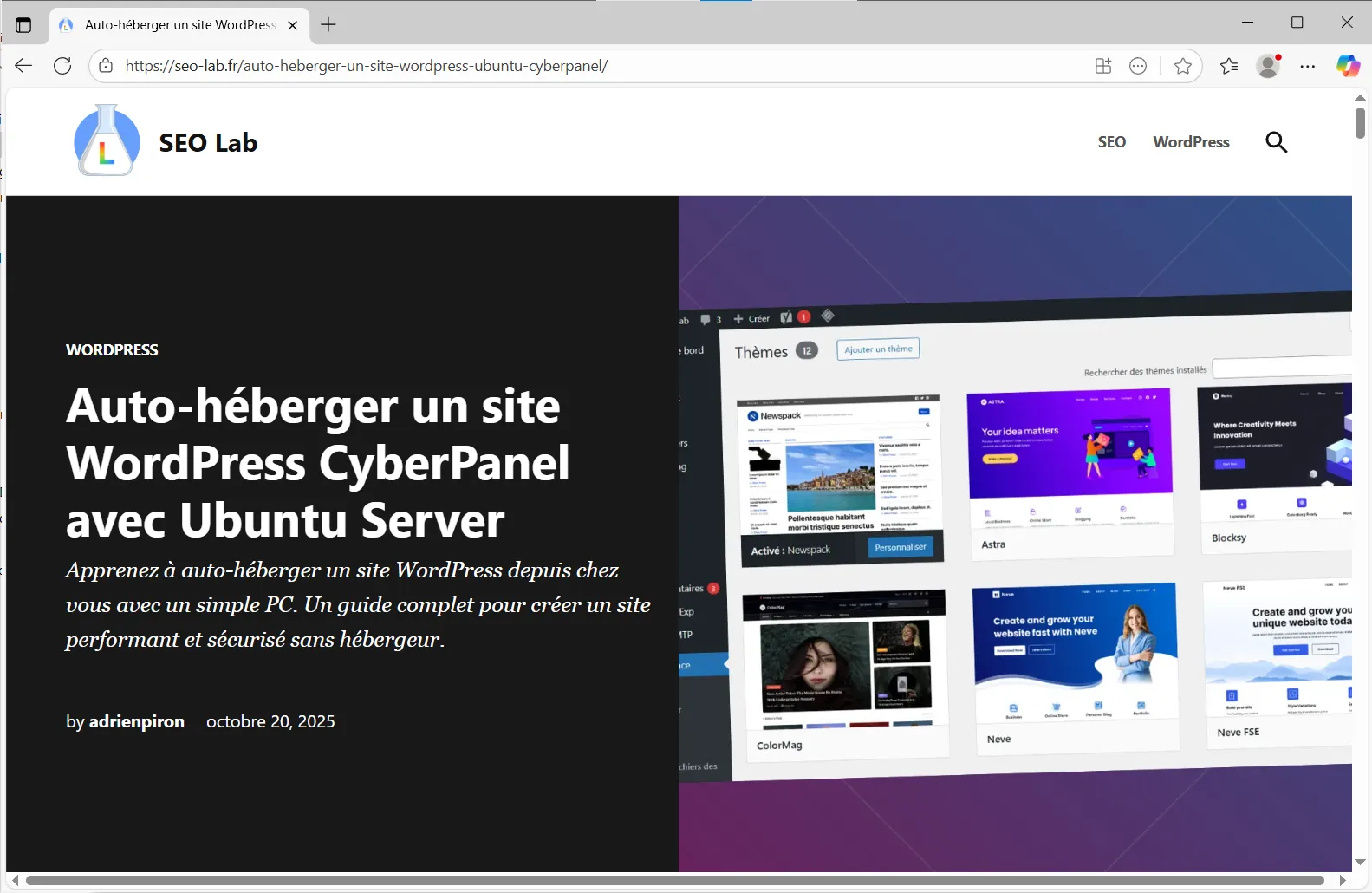Image resolution: width=1372 pixels, height=893 pixels.
Task: View site information lock icon
Action: tap(106, 66)
